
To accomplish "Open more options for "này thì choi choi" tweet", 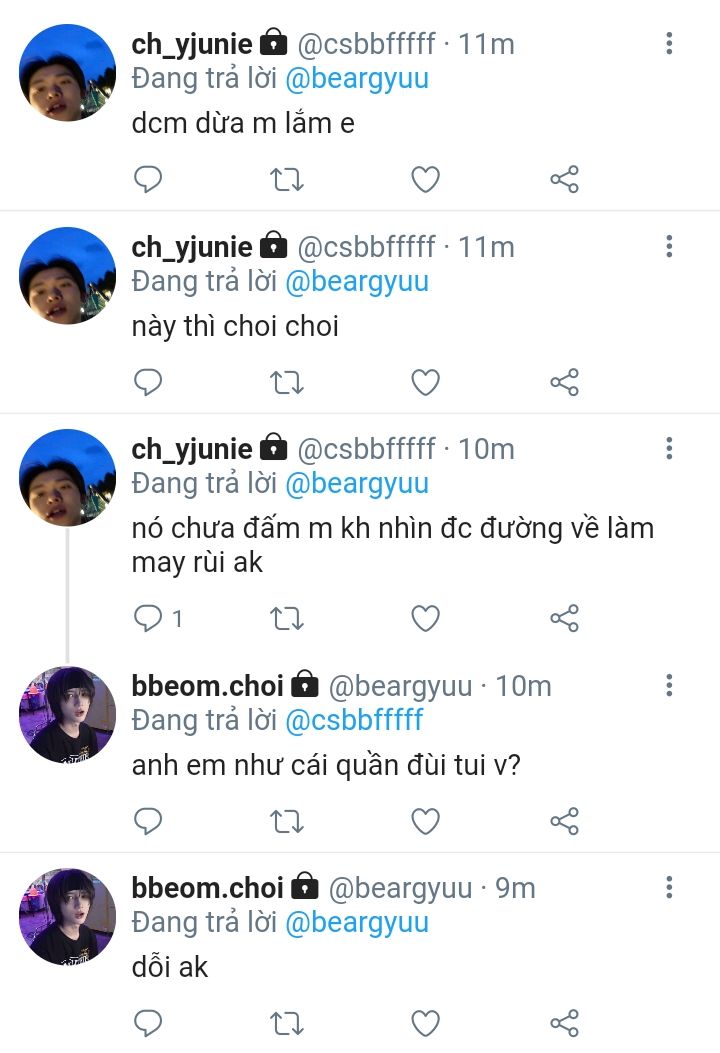I will 669,246.
